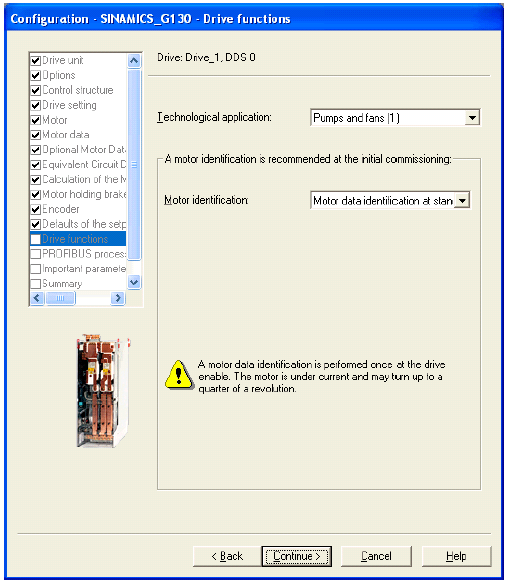This screenshot has width=508, height=582.
Task: Toggle the Defaults of the setpoint checkbox
Action: [36, 224]
